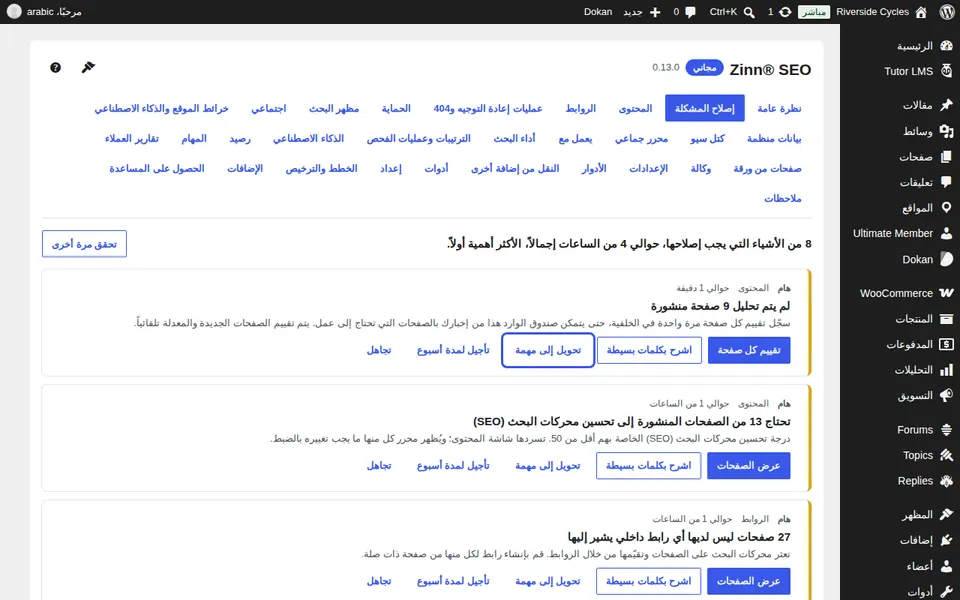Open the Ultimate Member person icon

tap(946, 233)
